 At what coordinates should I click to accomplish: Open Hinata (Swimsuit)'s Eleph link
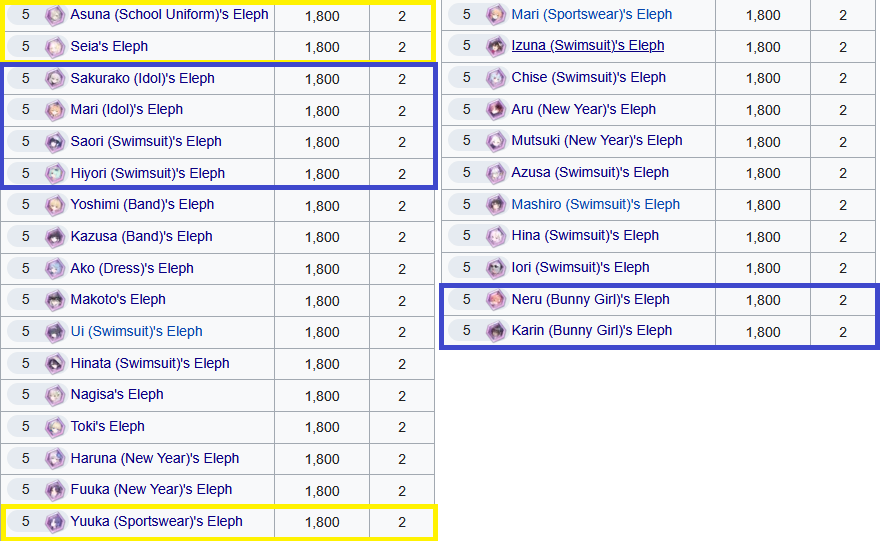click(x=150, y=363)
